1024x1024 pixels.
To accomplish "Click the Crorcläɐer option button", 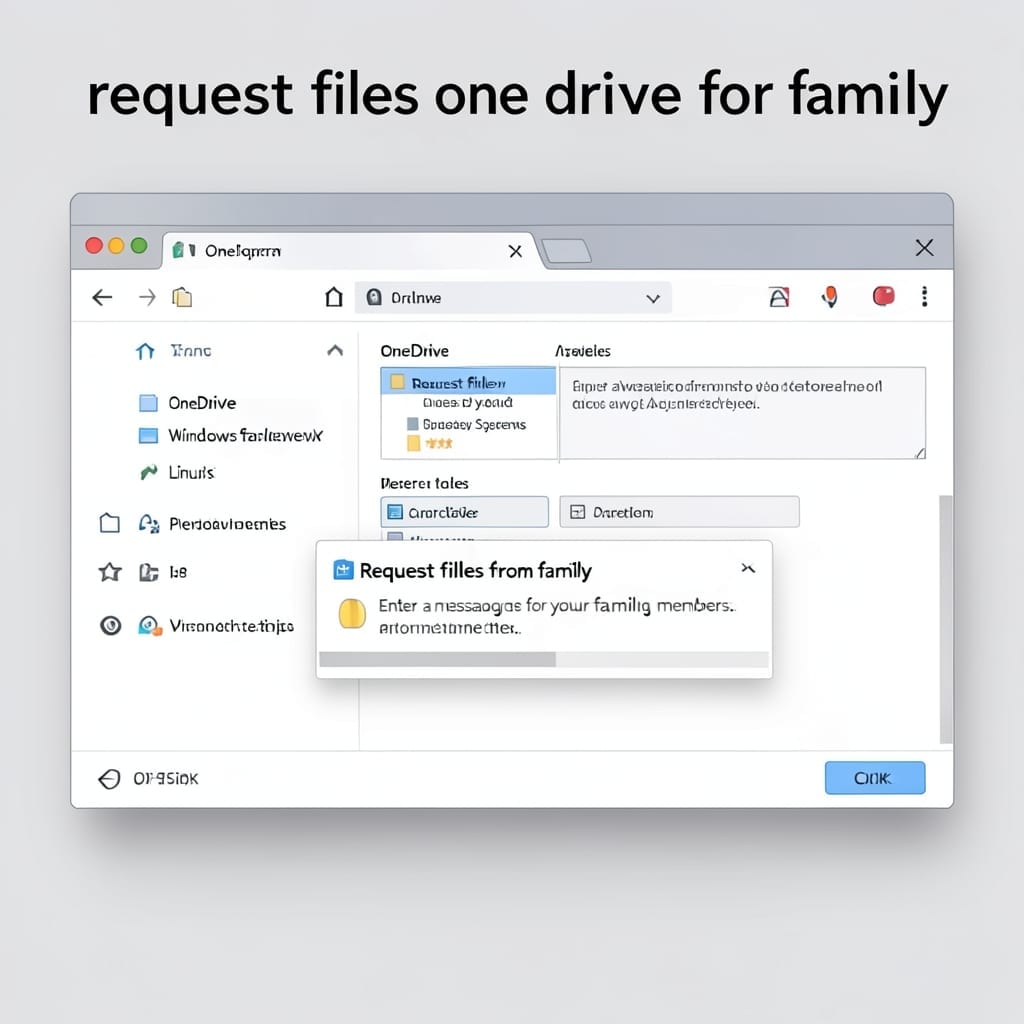I will [x=464, y=512].
